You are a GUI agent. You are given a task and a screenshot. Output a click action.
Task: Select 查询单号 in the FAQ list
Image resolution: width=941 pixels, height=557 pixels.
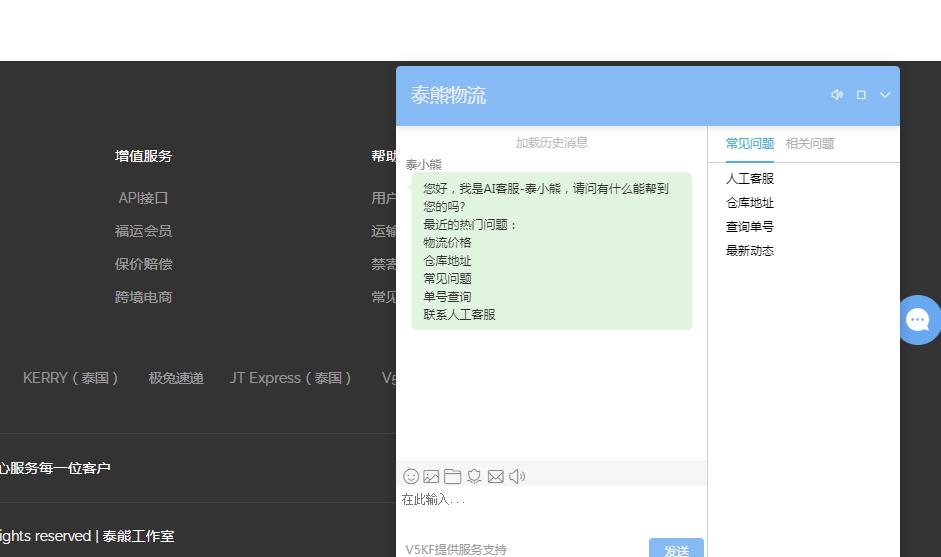(750, 226)
